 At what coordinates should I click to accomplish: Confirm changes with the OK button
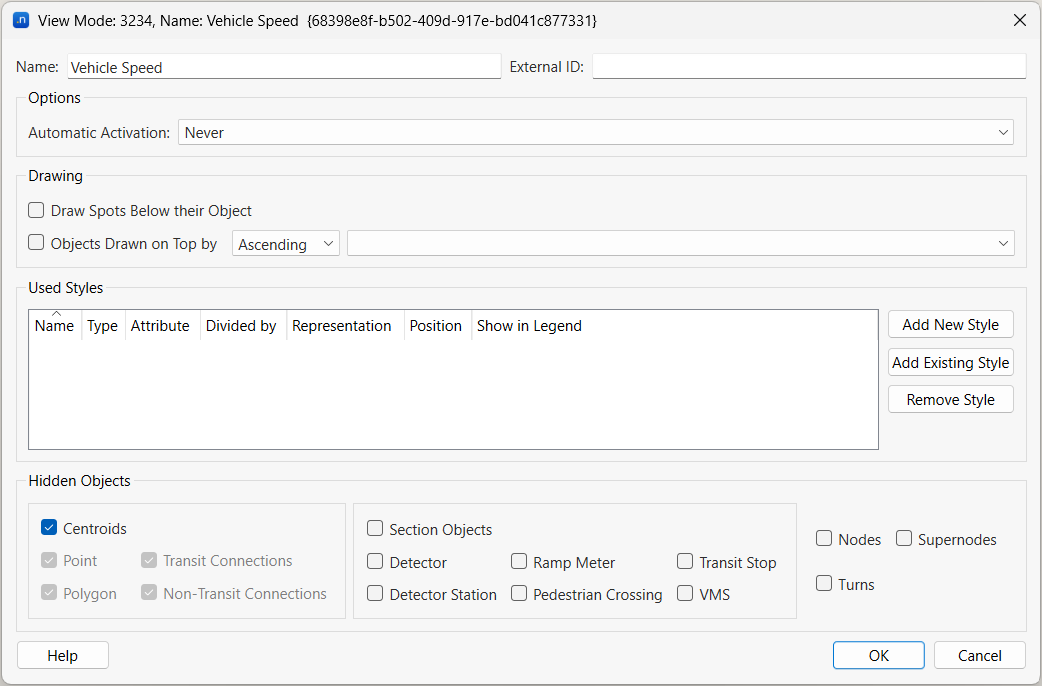878,656
